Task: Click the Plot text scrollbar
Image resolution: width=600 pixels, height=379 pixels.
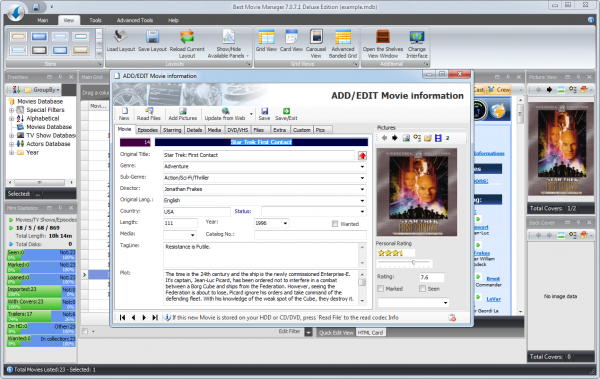Action: coord(362,287)
